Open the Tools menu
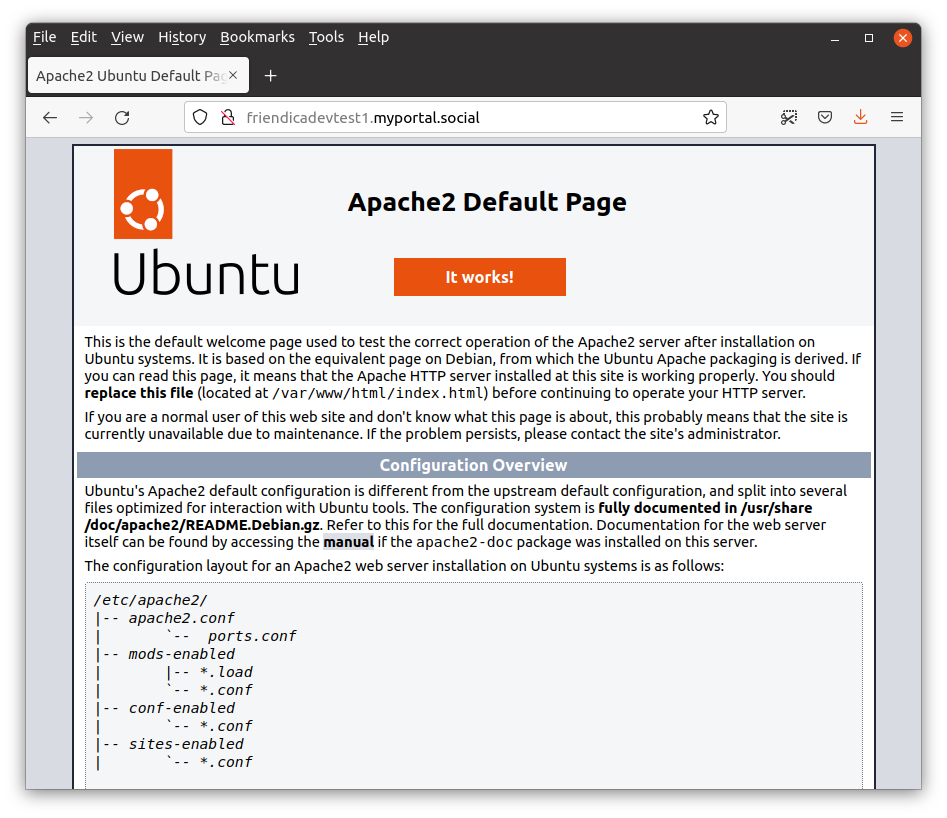 click(326, 37)
